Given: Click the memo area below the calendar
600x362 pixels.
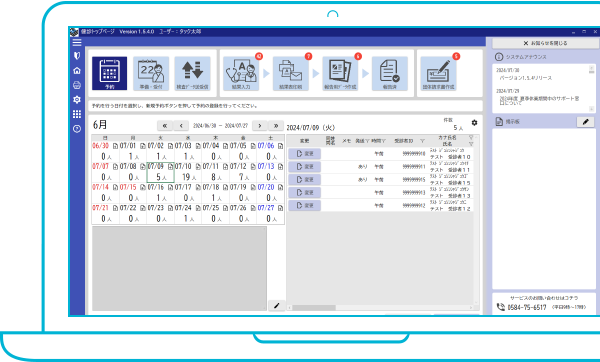Looking at the screenshot, I should pos(179,268).
